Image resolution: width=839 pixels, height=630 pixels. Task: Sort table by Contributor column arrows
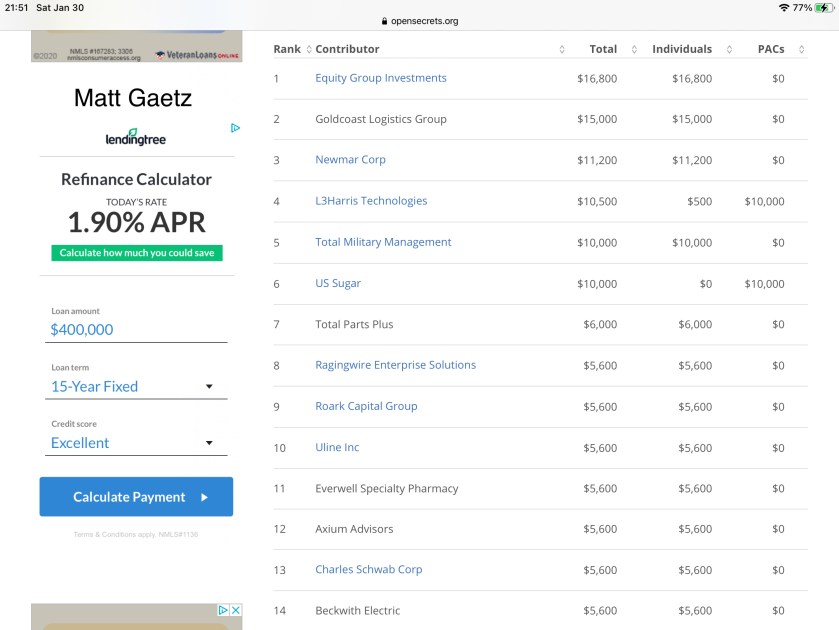click(562, 49)
